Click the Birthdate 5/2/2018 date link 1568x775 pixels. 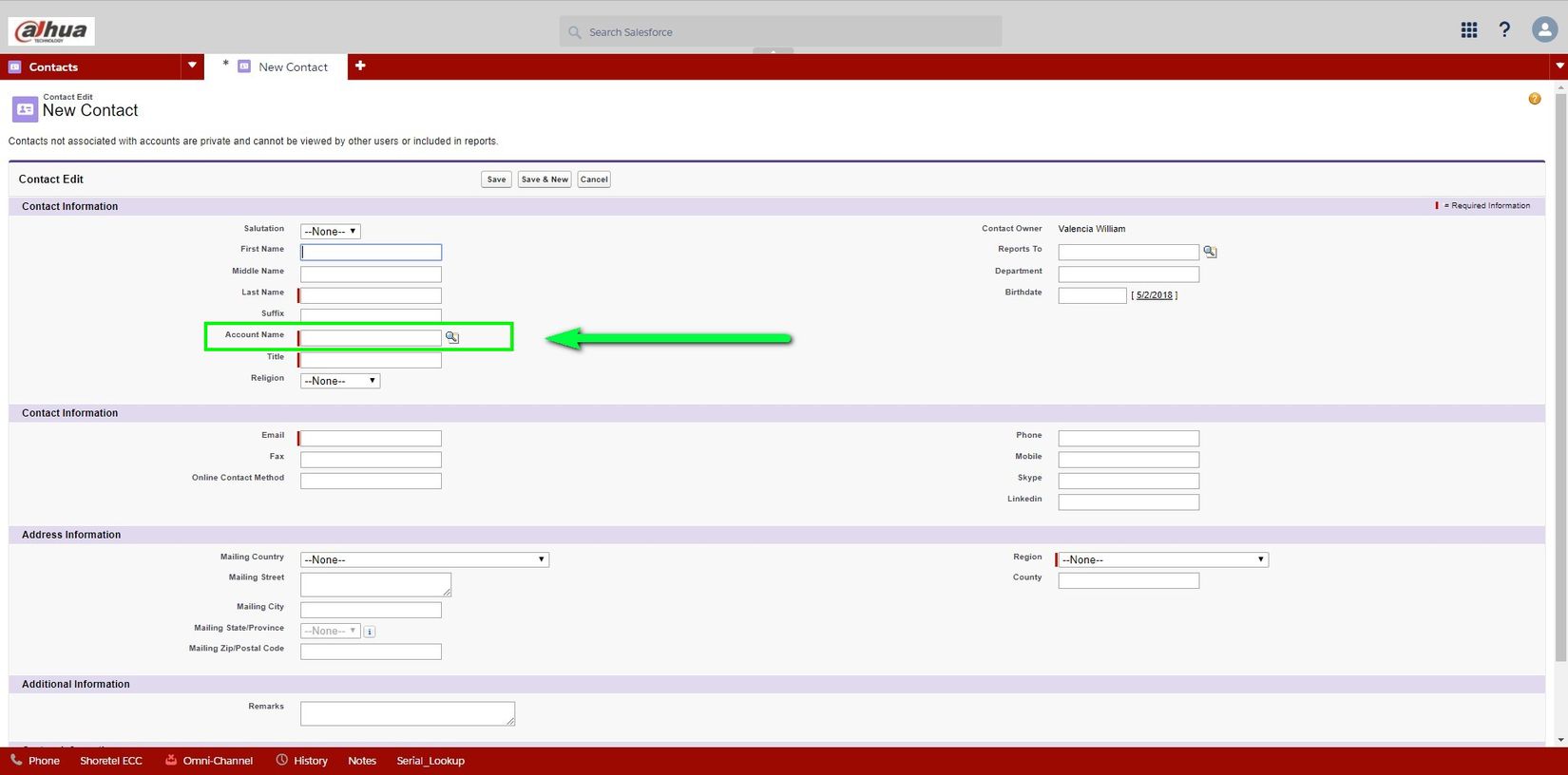[1154, 295]
